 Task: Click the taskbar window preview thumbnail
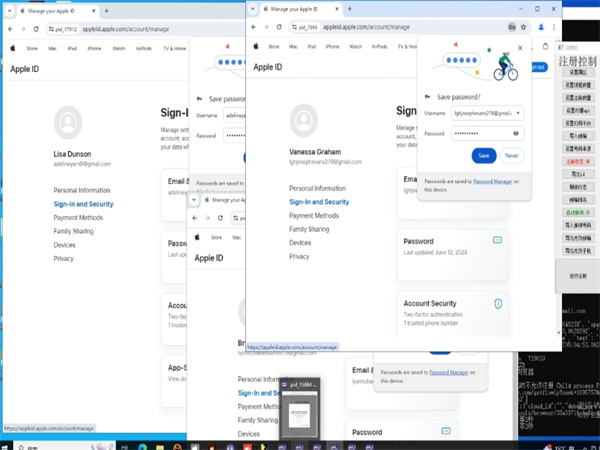297,407
